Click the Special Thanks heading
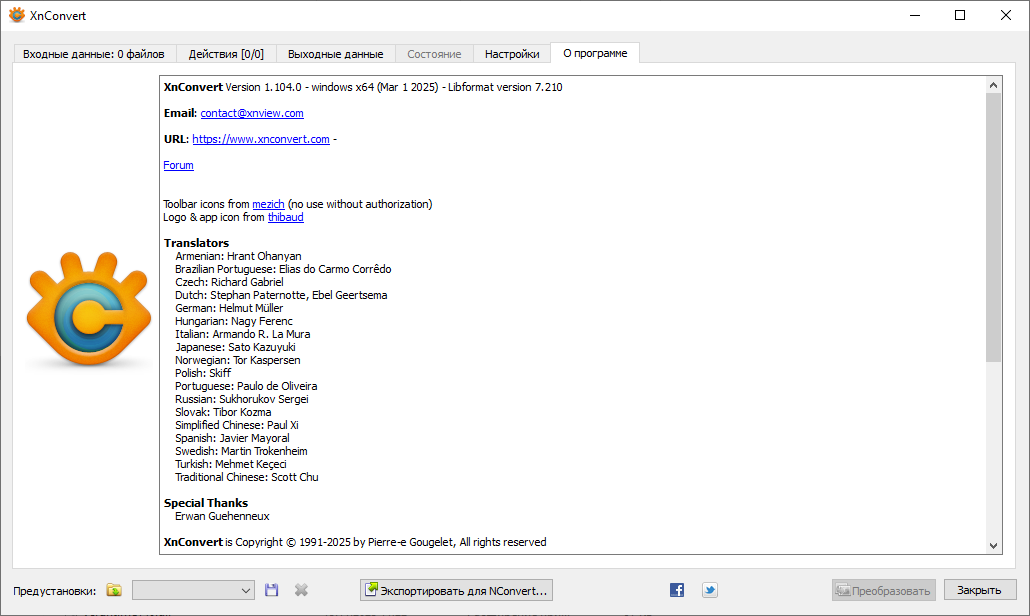1030x616 pixels. point(206,503)
